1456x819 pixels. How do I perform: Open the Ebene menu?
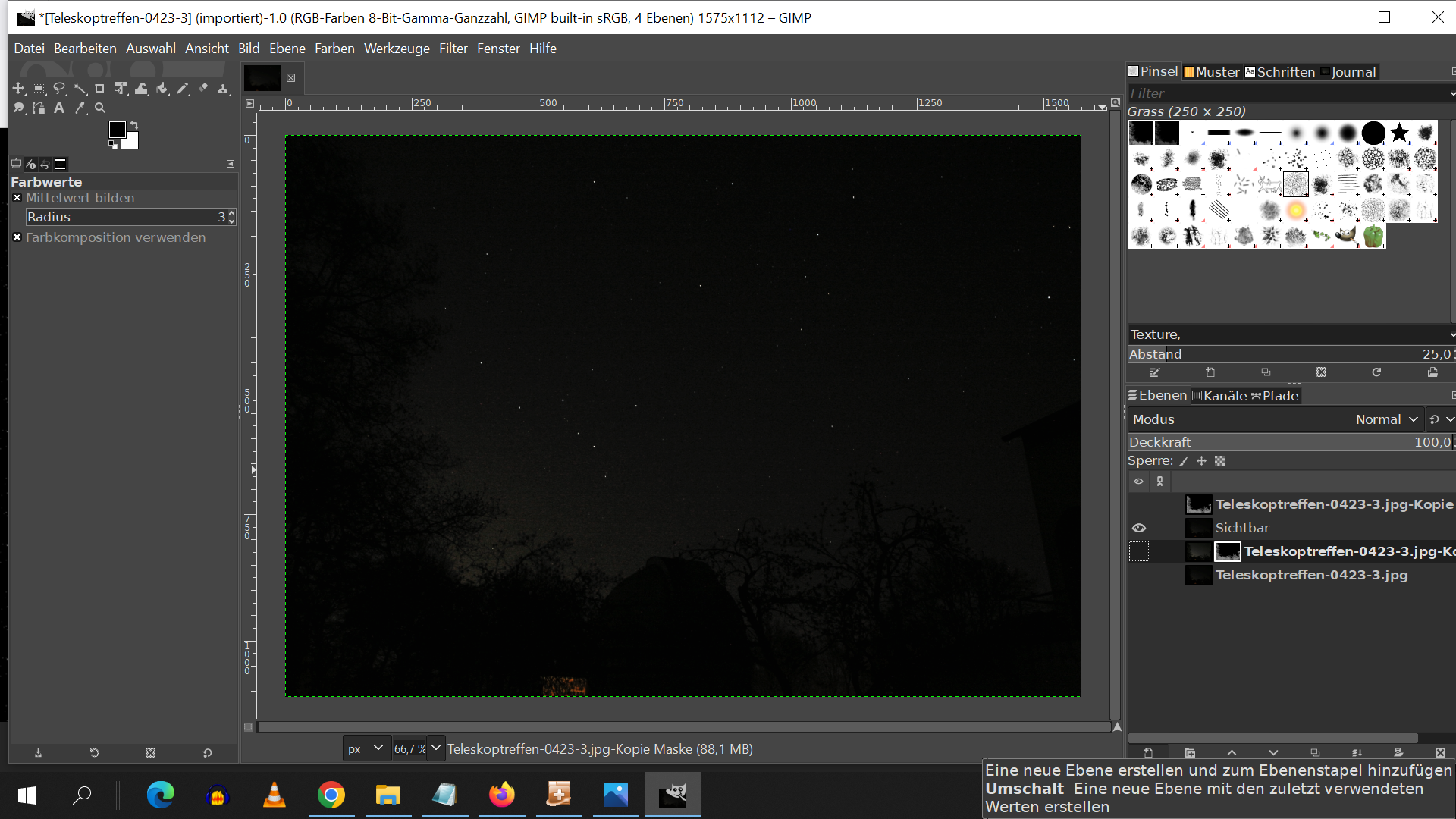287,49
